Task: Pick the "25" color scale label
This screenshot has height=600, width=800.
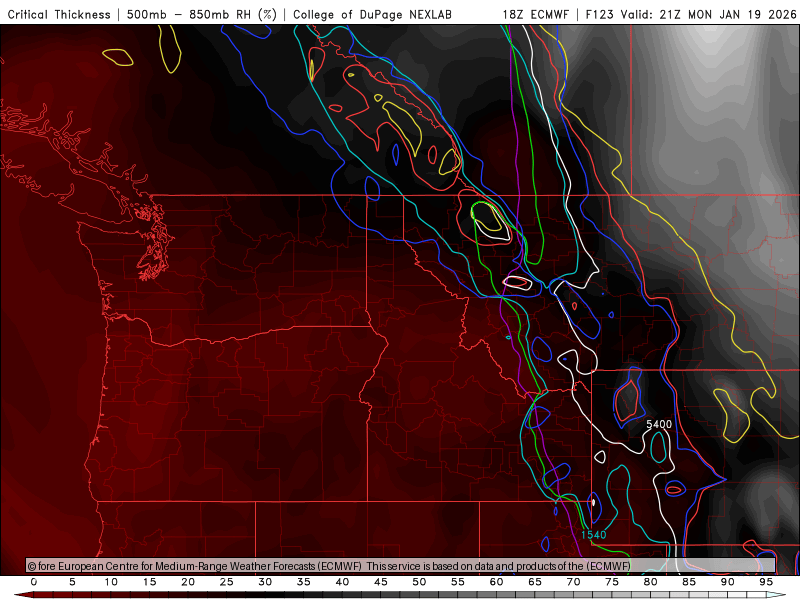Action: pos(227,582)
